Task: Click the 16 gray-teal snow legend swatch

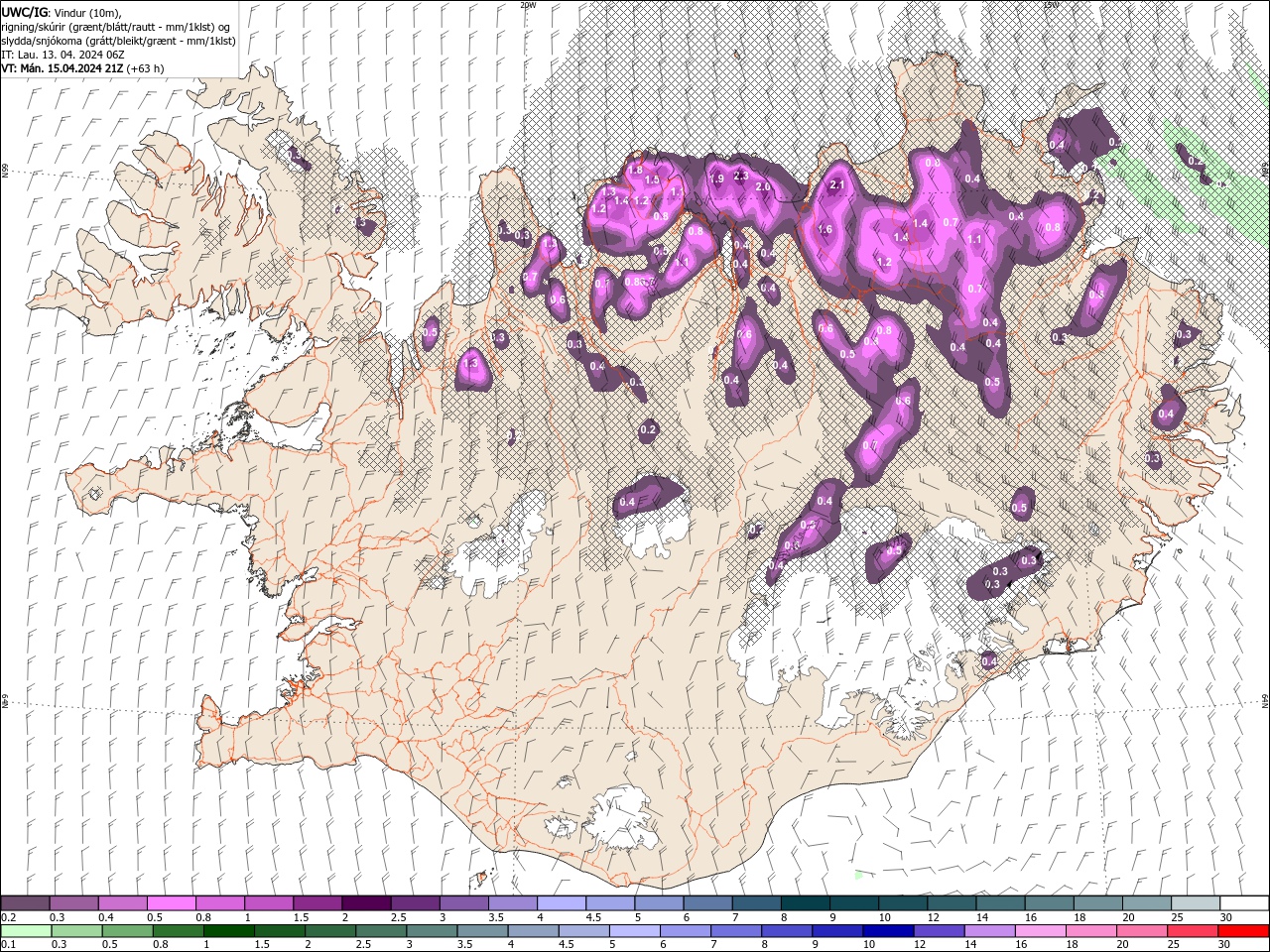Action: (1050, 903)
